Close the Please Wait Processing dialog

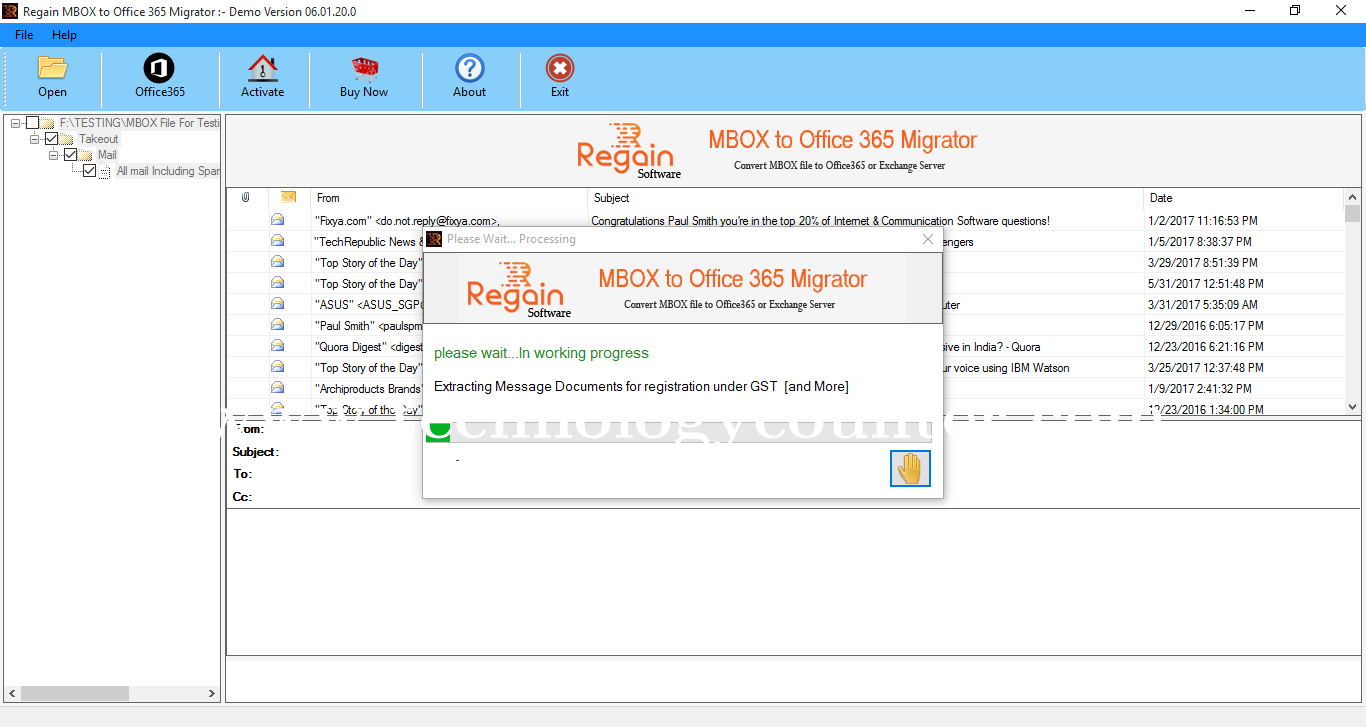pyautogui.click(x=928, y=239)
